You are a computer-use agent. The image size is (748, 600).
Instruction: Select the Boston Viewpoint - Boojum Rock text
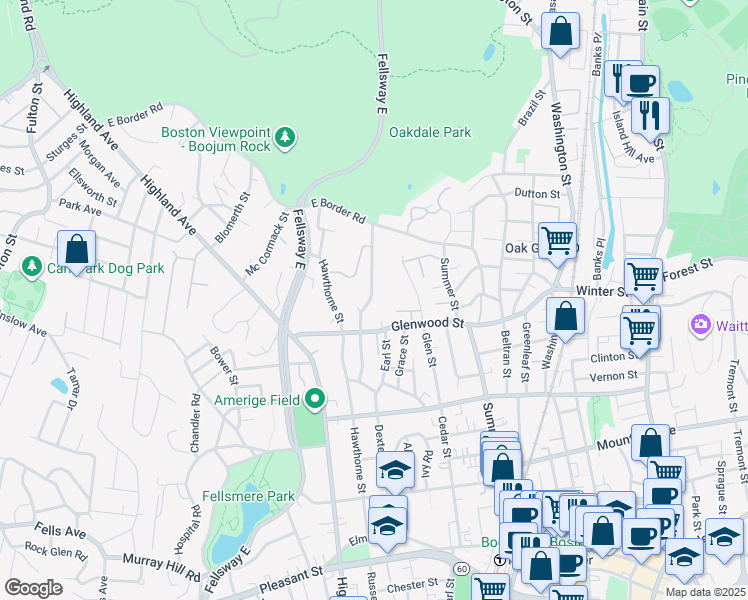(216, 139)
